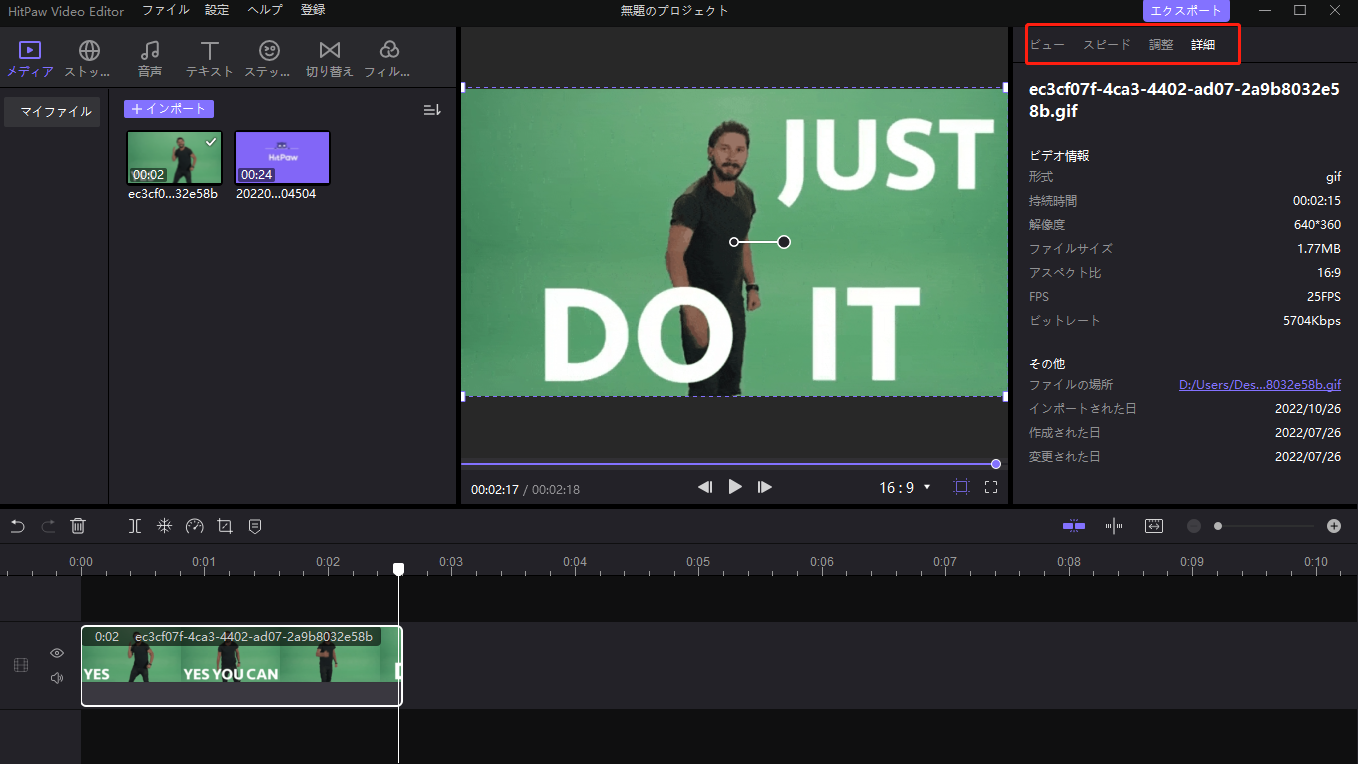Open the sort order menu in media library
Viewport: 1358px width, 764px height.
coord(432,109)
